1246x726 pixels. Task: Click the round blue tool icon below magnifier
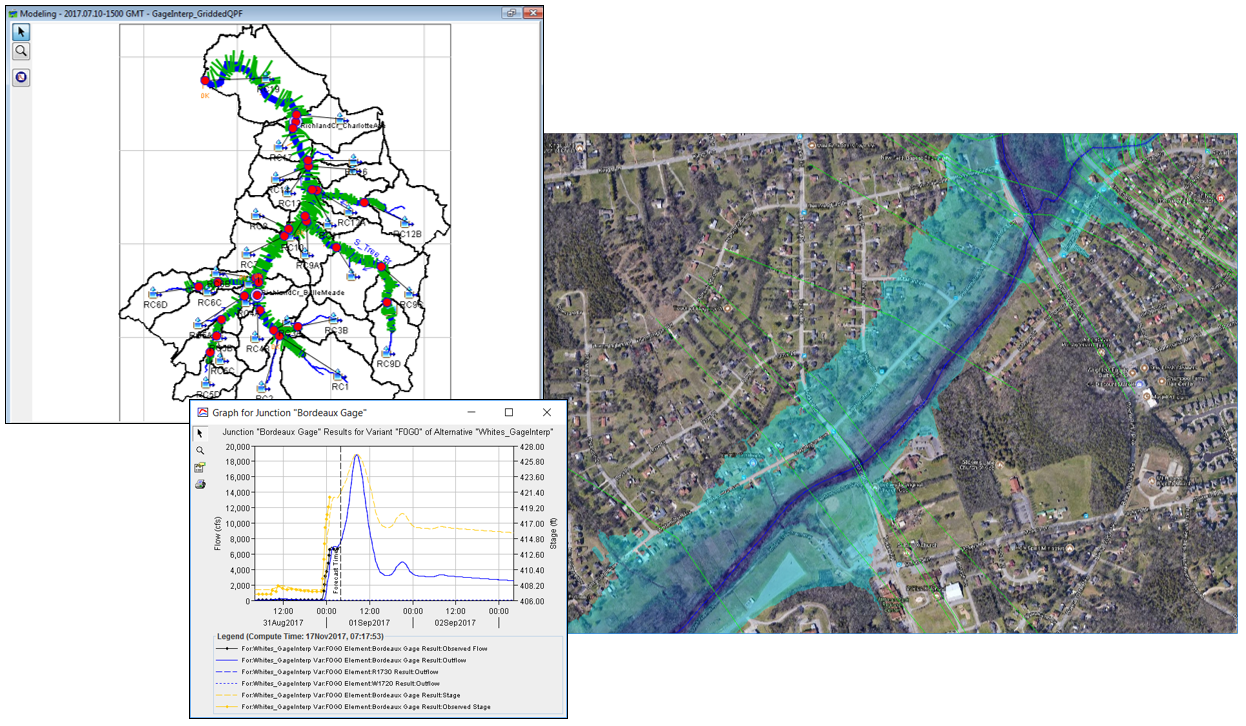click(x=21, y=77)
